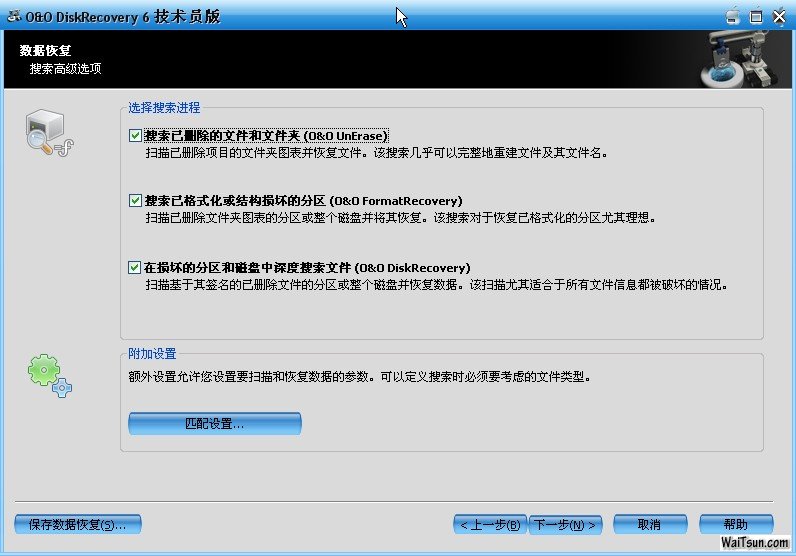Image resolution: width=796 pixels, height=556 pixels.
Task: Click the 选择搜索进程 group heading
Action: click(x=164, y=108)
